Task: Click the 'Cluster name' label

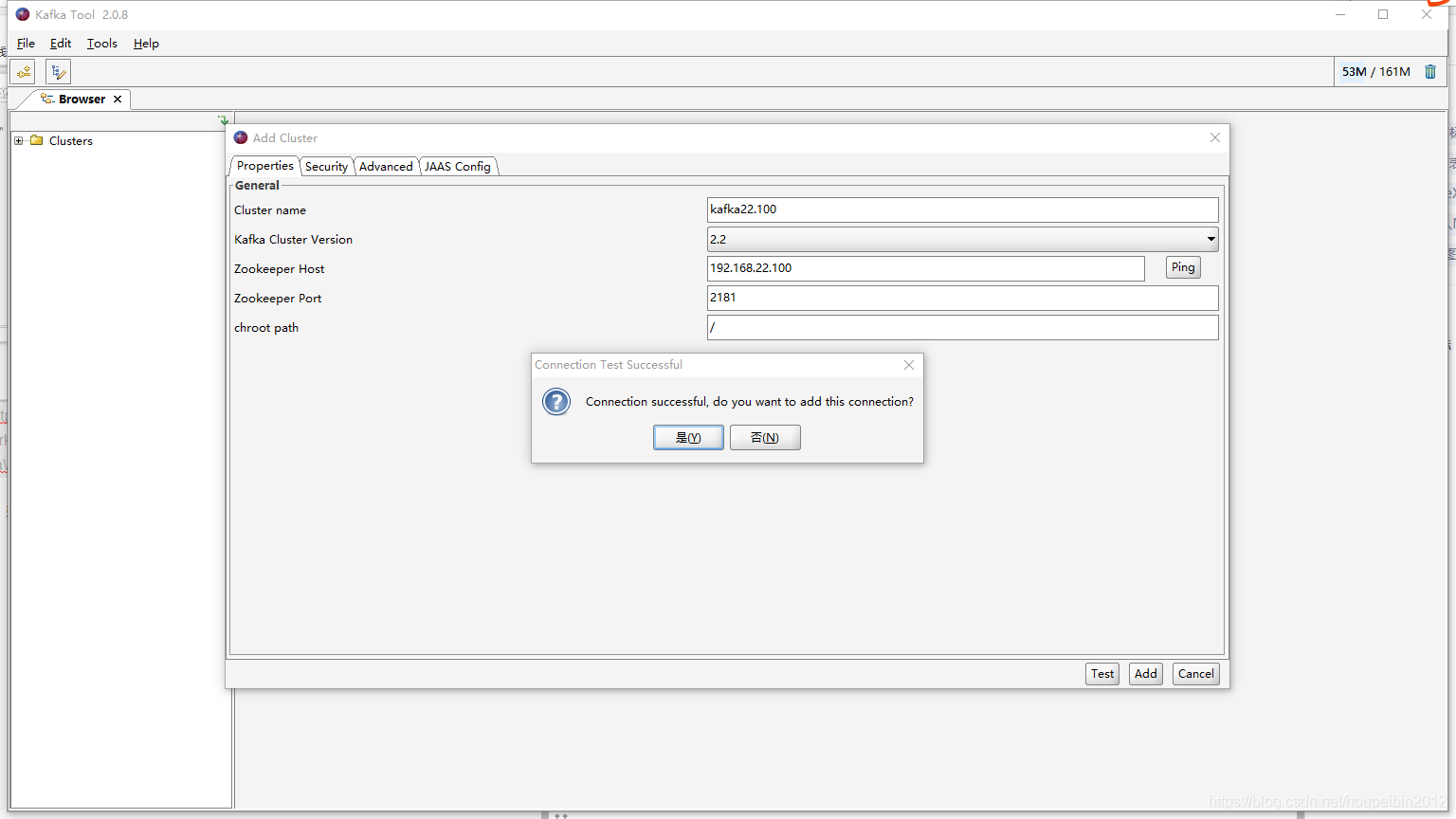Action: click(270, 210)
